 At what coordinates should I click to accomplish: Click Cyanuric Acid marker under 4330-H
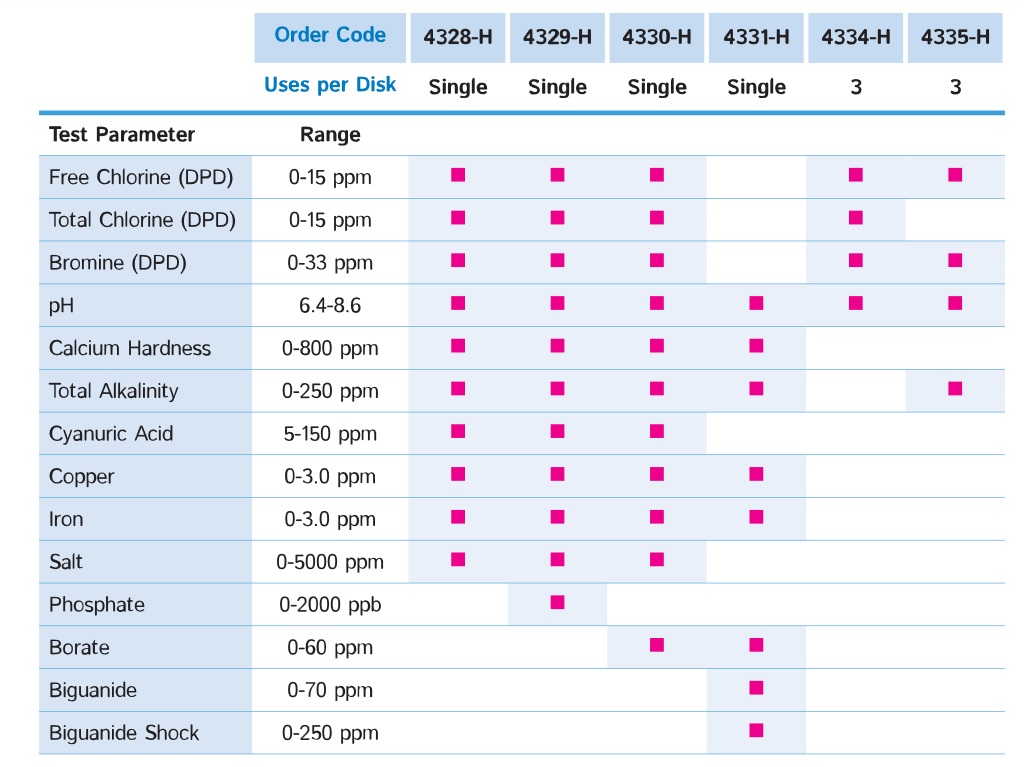click(x=657, y=431)
